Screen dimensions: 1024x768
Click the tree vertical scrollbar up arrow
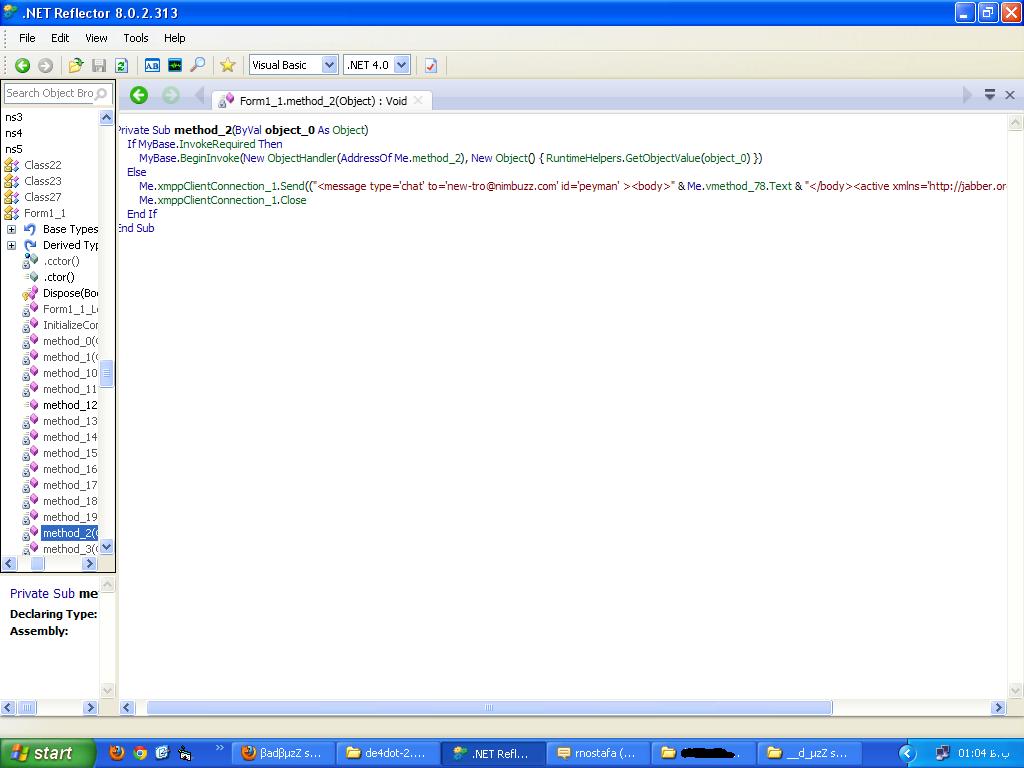(106, 118)
